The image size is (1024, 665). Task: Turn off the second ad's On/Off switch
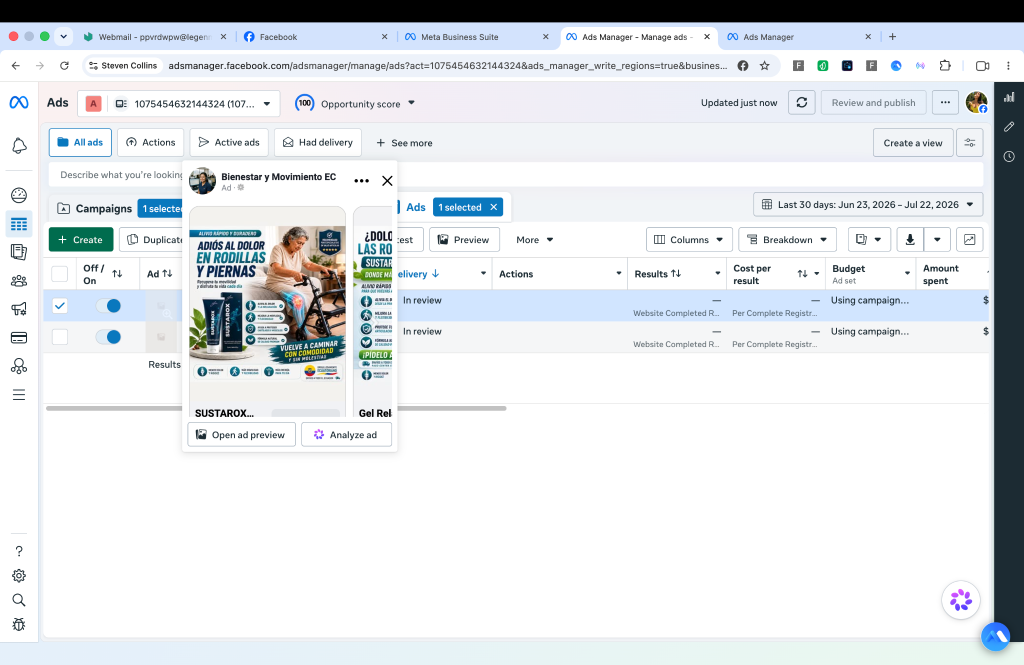point(108,337)
